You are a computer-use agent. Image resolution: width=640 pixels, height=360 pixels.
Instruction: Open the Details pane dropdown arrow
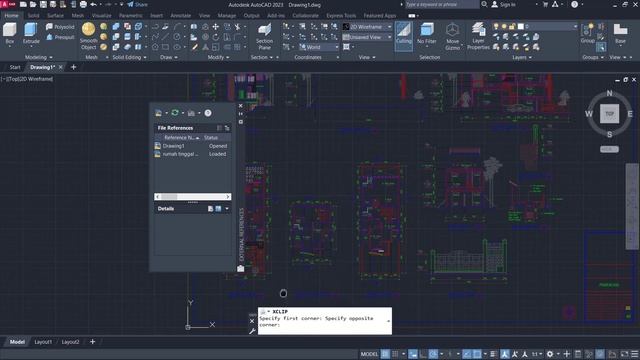click(227, 209)
